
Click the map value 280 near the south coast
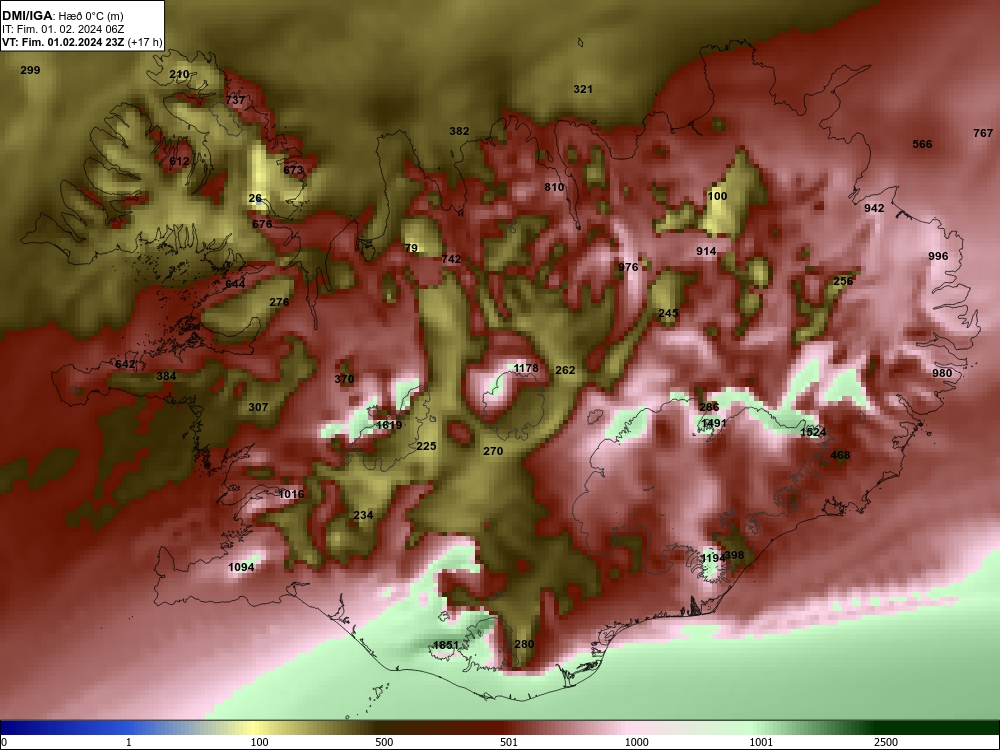524,645
